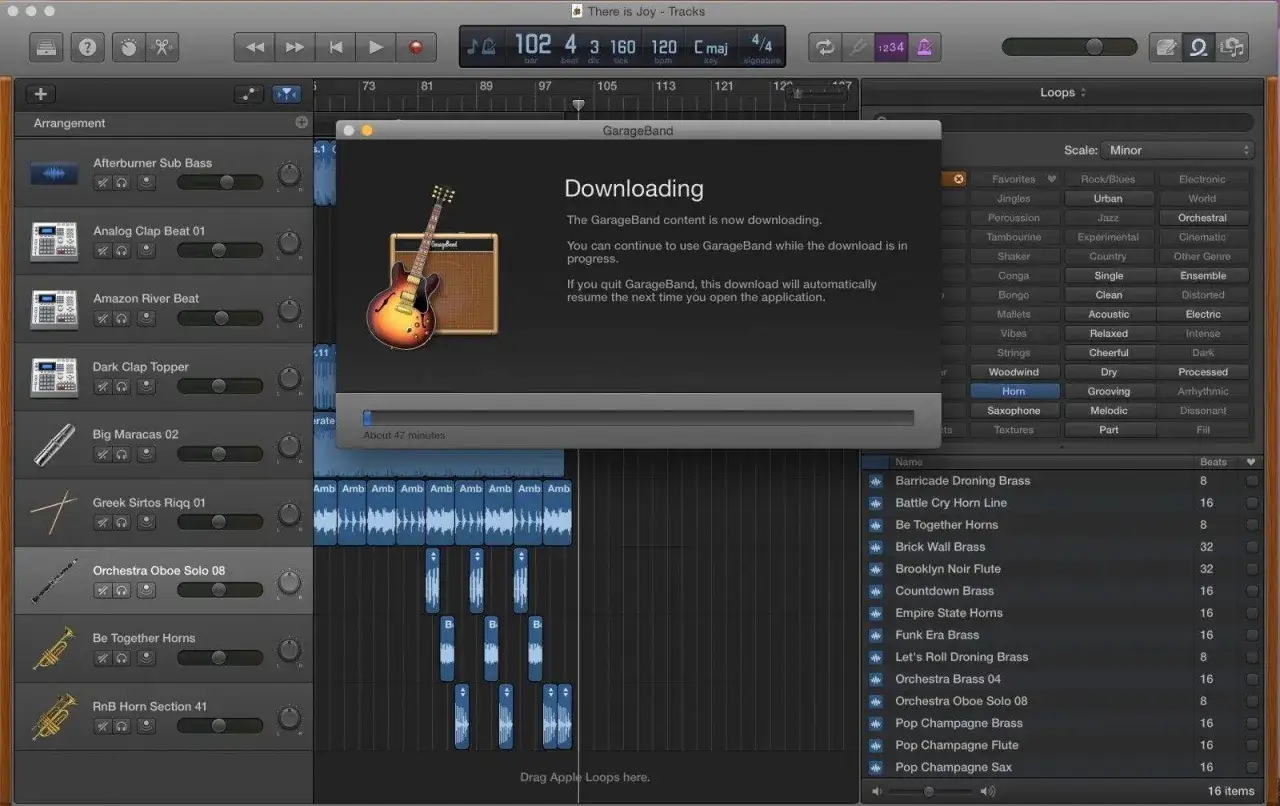Solo the RnB Horn Section 41 track
1280x806 pixels.
[121, 726]
